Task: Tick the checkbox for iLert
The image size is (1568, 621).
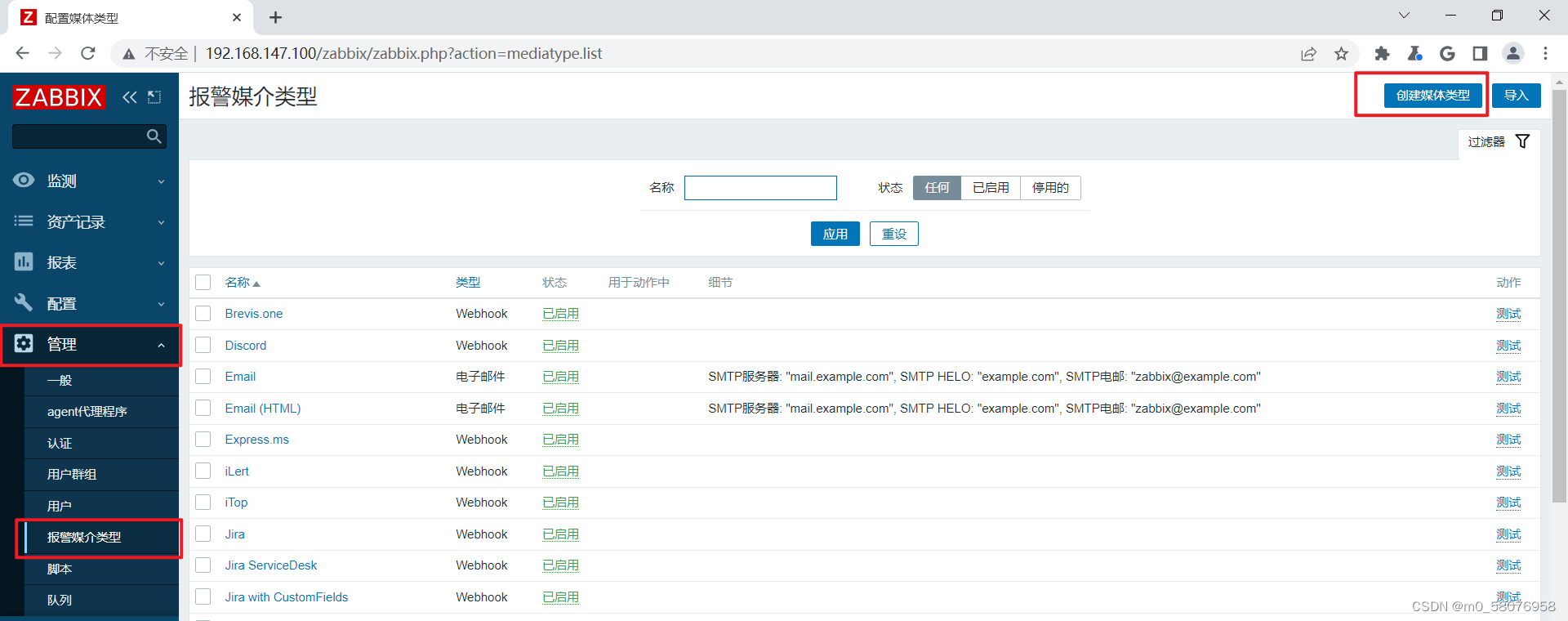Action: point(203,471)
